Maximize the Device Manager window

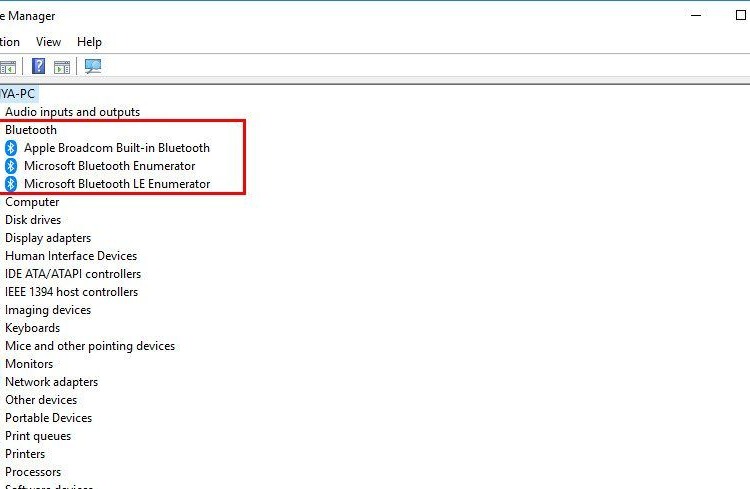pos(741,15)
